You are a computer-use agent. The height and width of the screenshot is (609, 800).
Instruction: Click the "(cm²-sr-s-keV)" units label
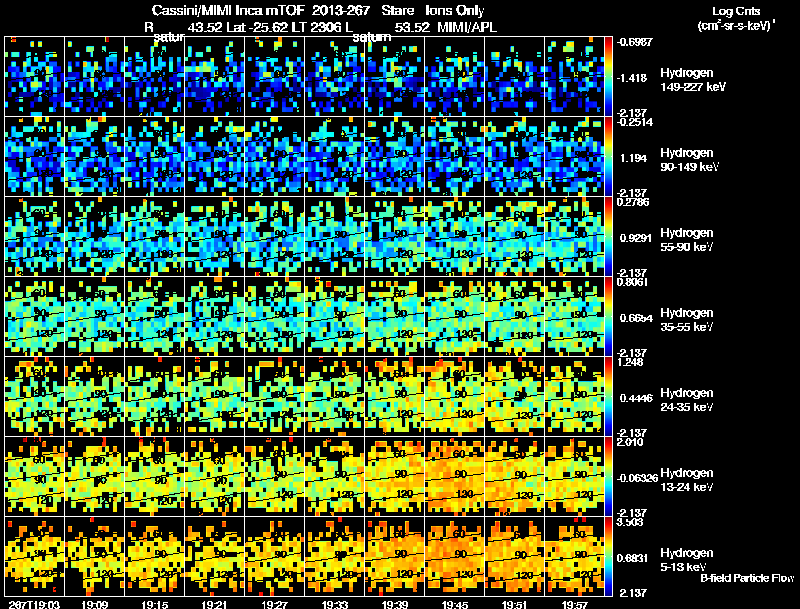(735, 25)
